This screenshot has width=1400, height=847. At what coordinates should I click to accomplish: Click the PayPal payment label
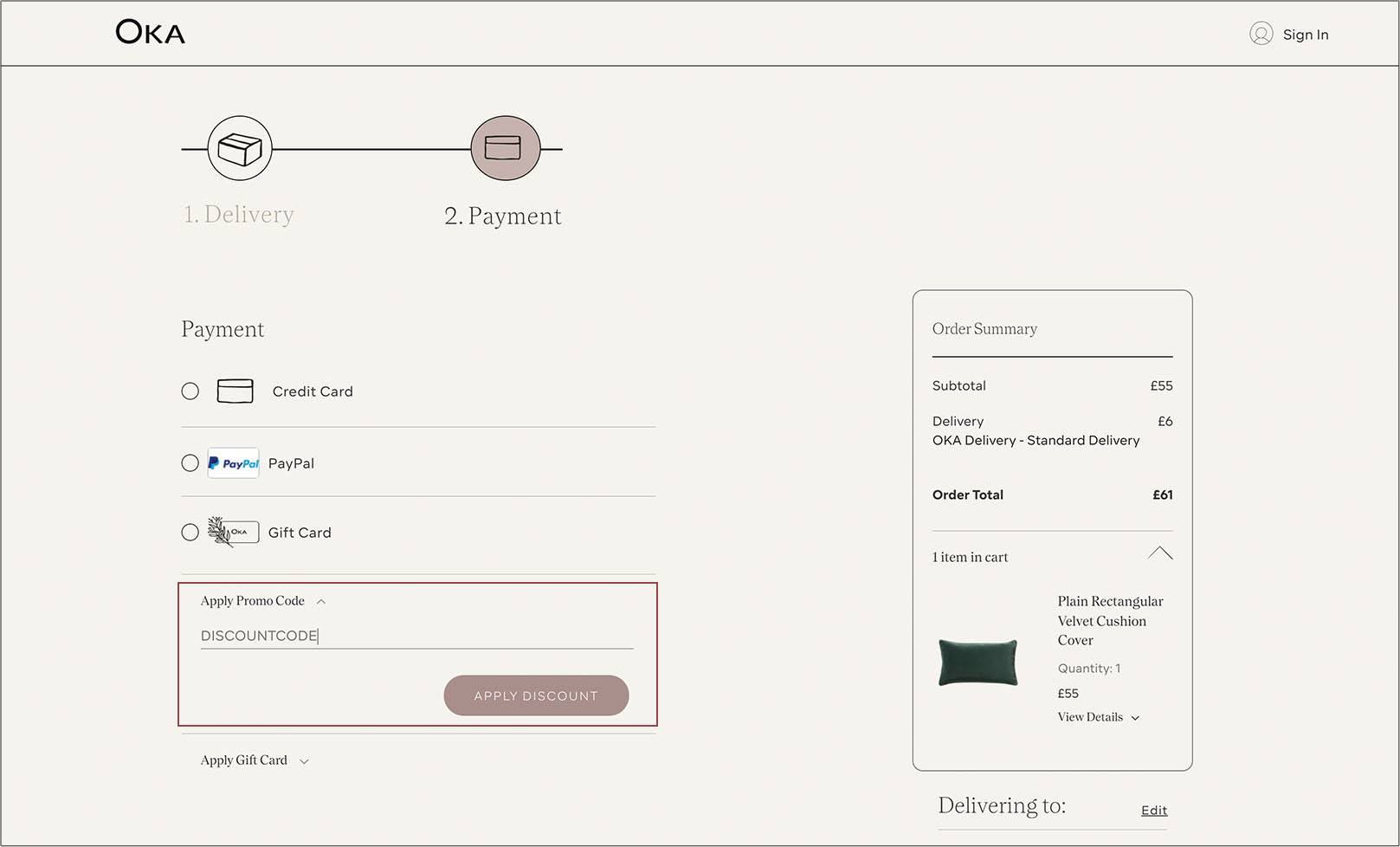291,463
